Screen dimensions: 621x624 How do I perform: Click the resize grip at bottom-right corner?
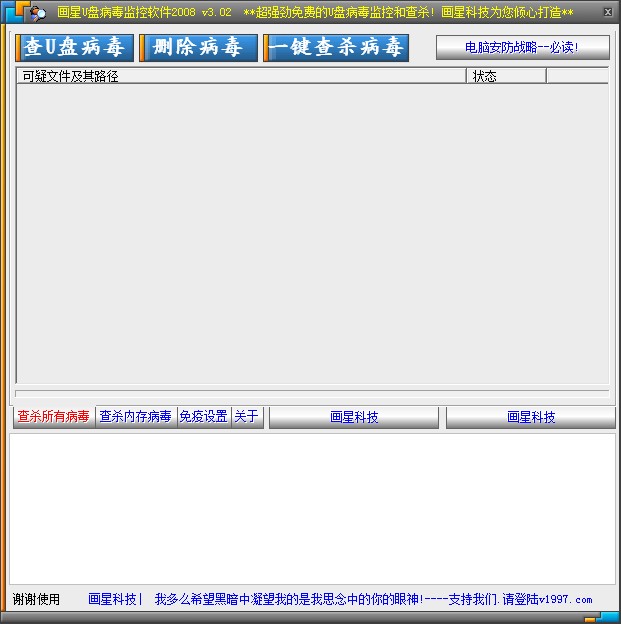tap(601, 618)
